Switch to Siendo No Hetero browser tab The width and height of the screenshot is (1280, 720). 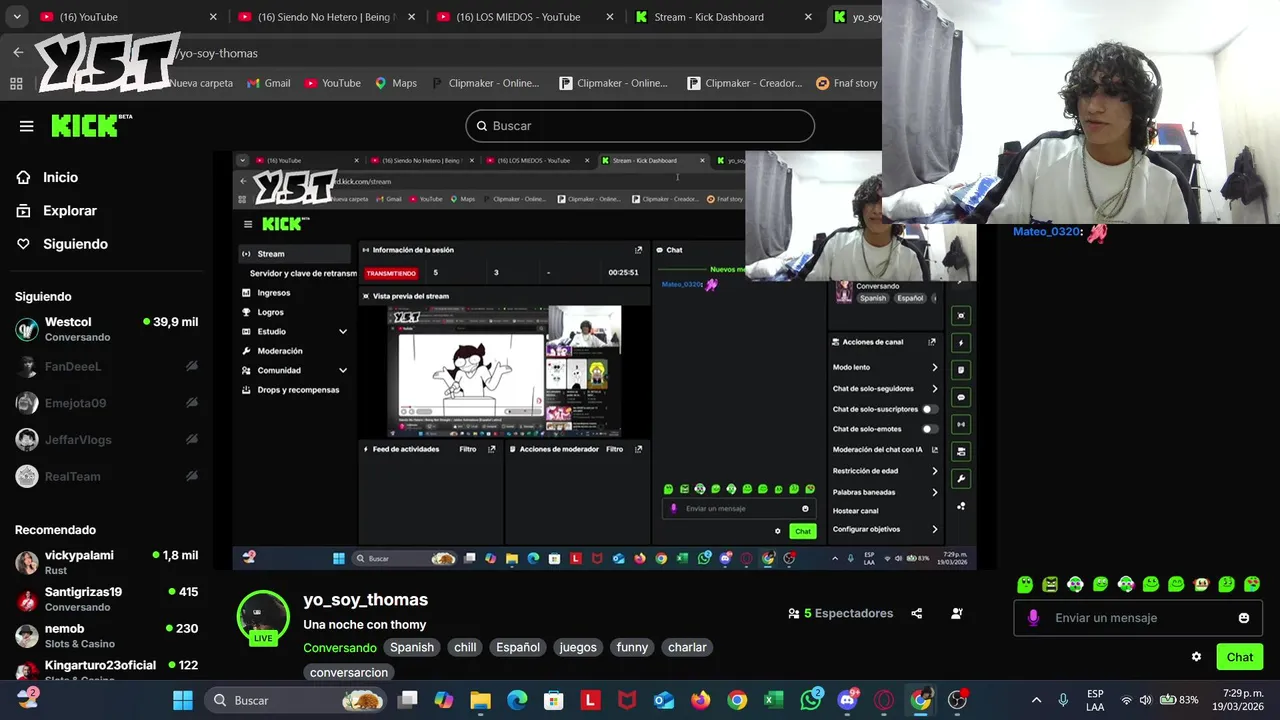click(326, 17)
